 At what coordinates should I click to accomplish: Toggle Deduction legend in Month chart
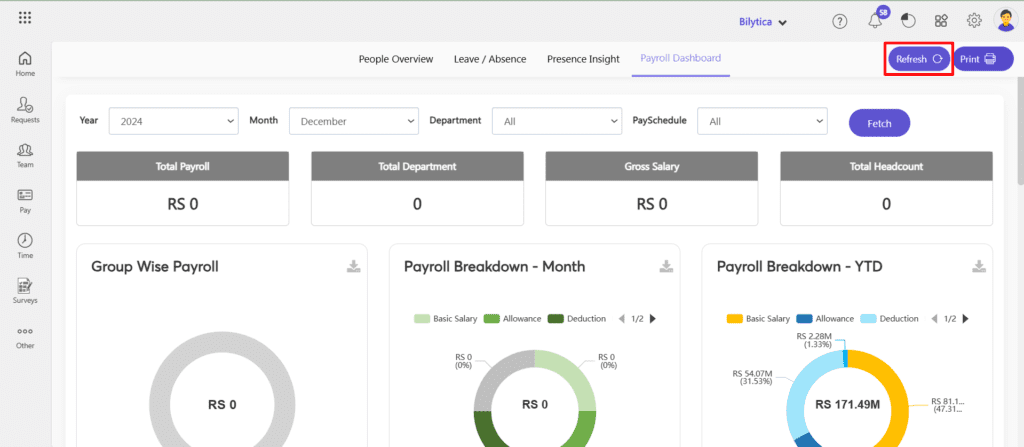[577, 319]
